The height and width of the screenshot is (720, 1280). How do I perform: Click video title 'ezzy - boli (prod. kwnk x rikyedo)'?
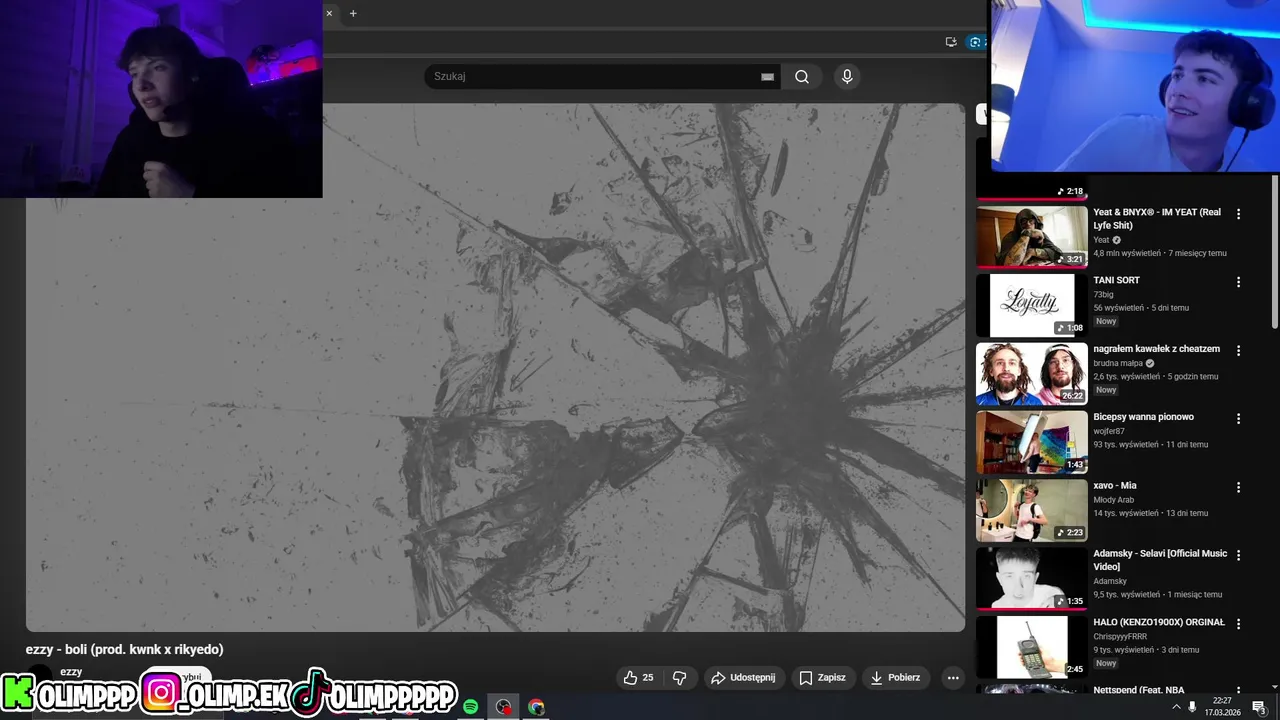pos(124,650)
